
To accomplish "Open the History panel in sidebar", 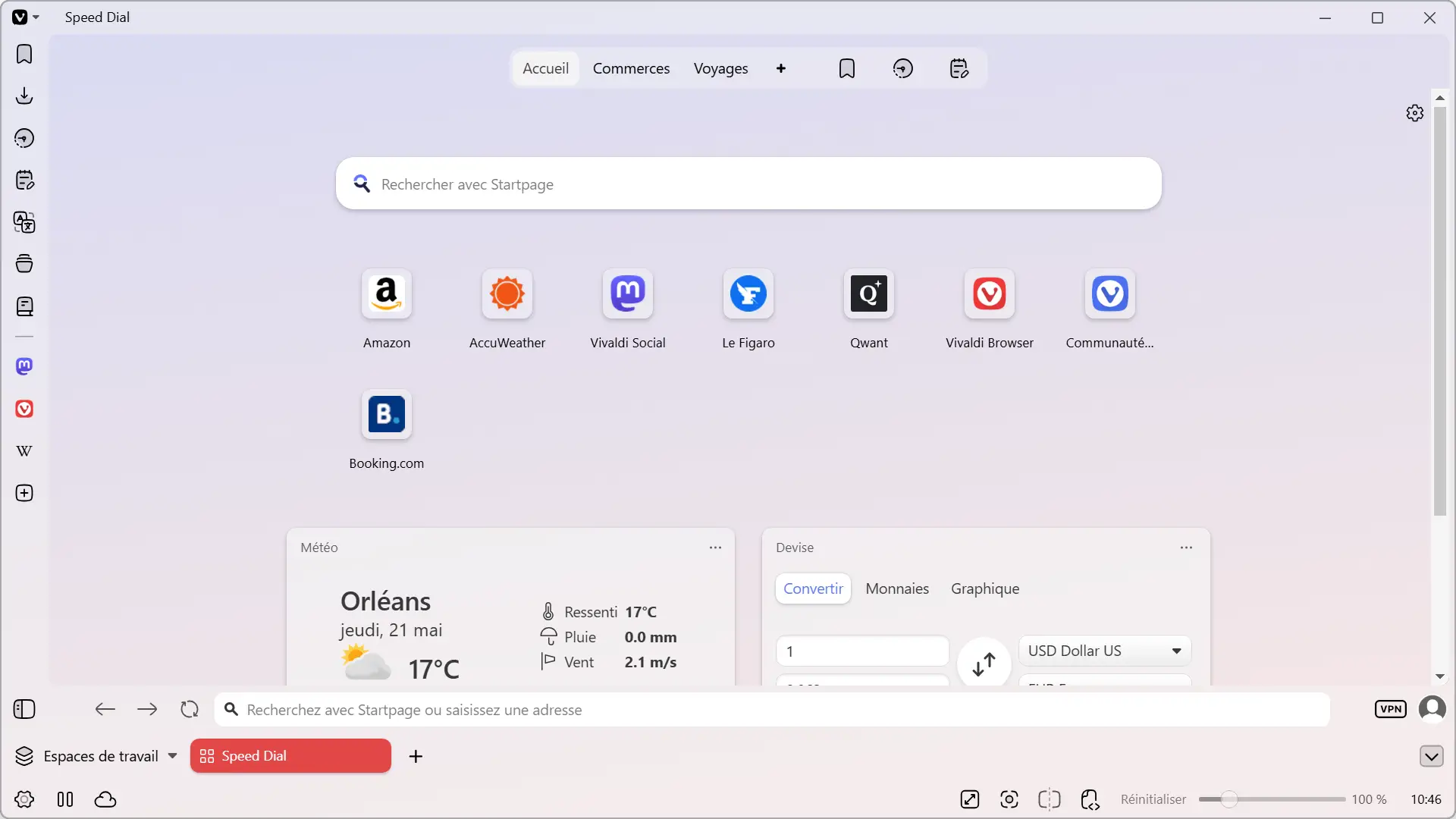I will pos(24,138).
